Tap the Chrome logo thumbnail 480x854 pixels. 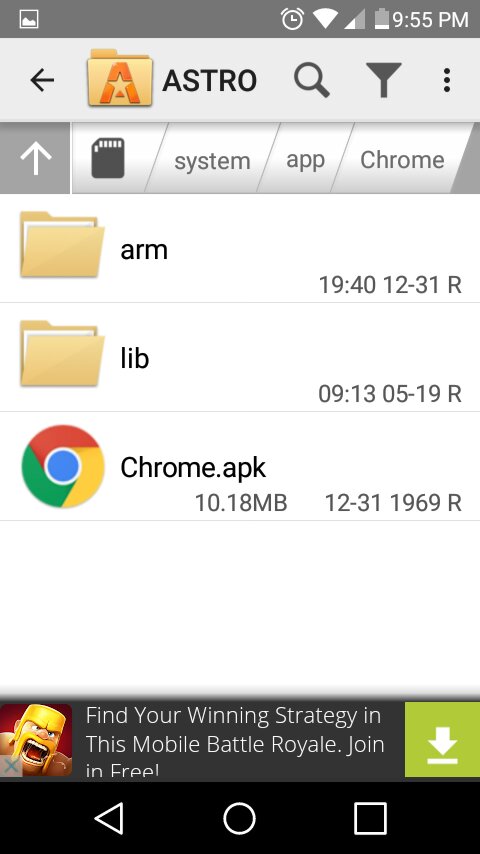tap(63, 467)
